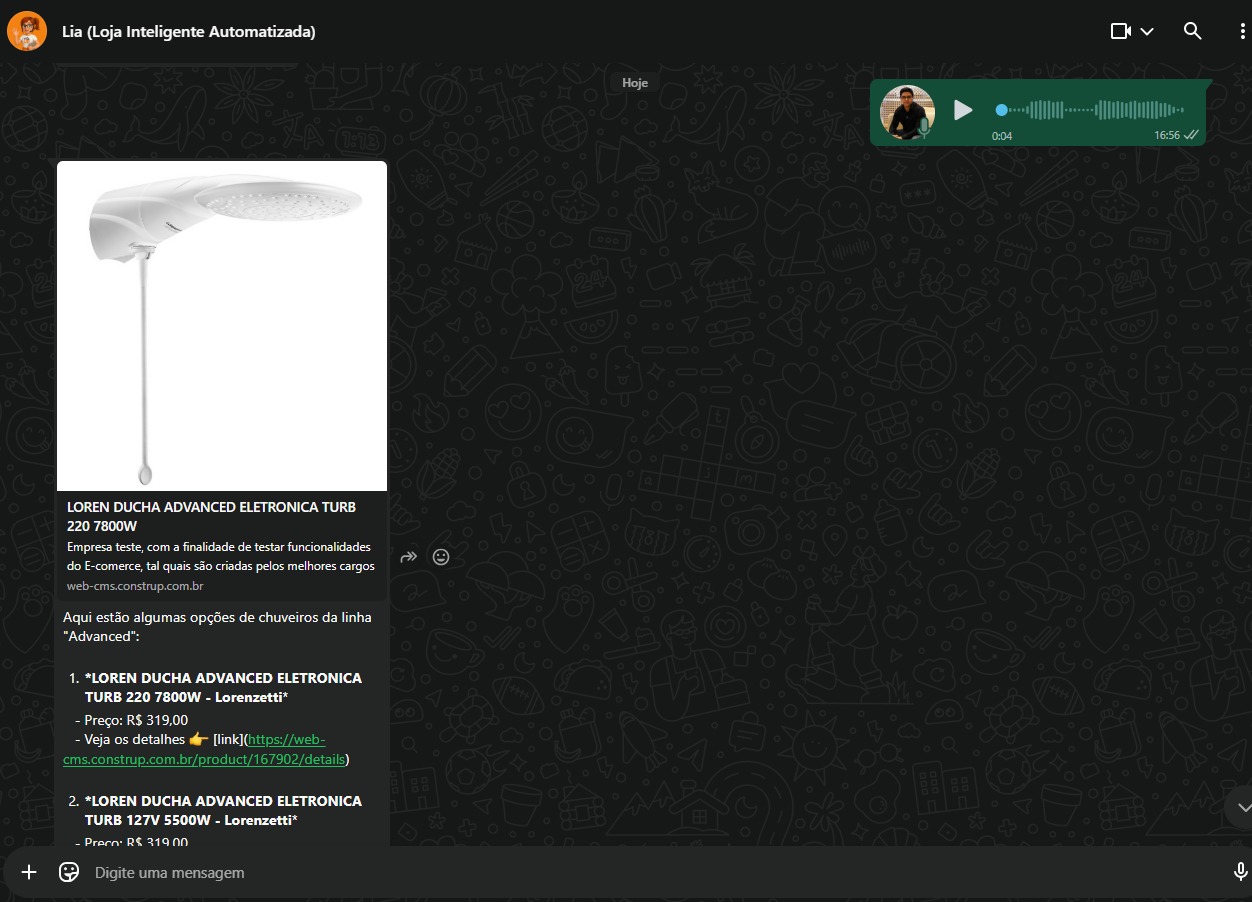Open Lia contact profile avatar
This screenshot has width=1252, height=902.
pos(27,31)
